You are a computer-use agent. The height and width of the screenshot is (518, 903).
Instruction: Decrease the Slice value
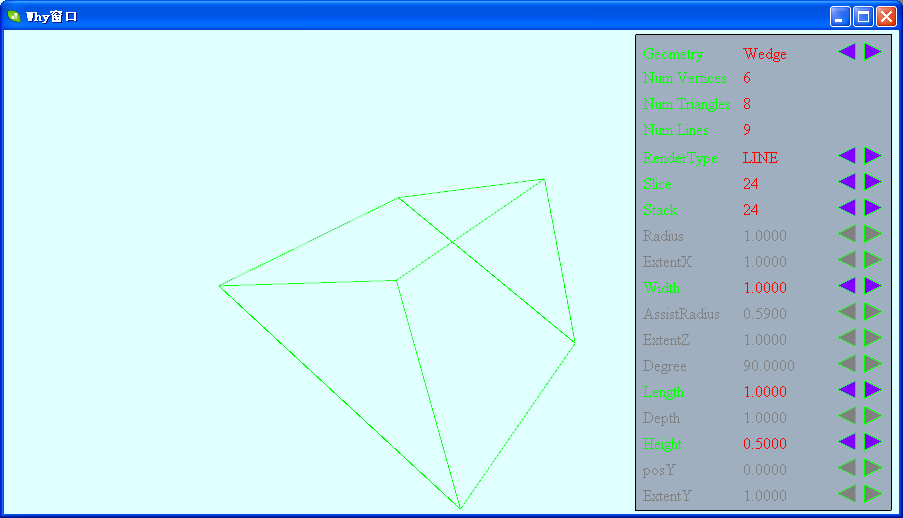tap(847, 182)
